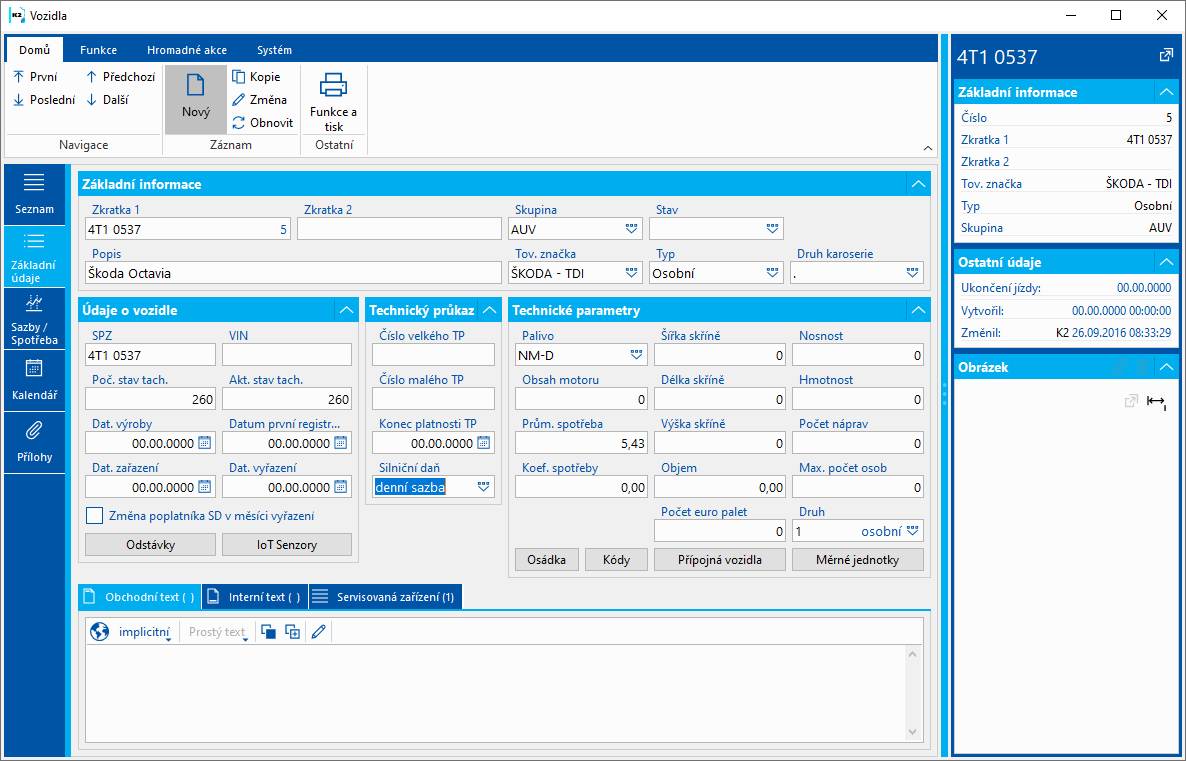Click the add-copy text icon with plus
This screenshot has height=761, width=1186.
(292, 632)
